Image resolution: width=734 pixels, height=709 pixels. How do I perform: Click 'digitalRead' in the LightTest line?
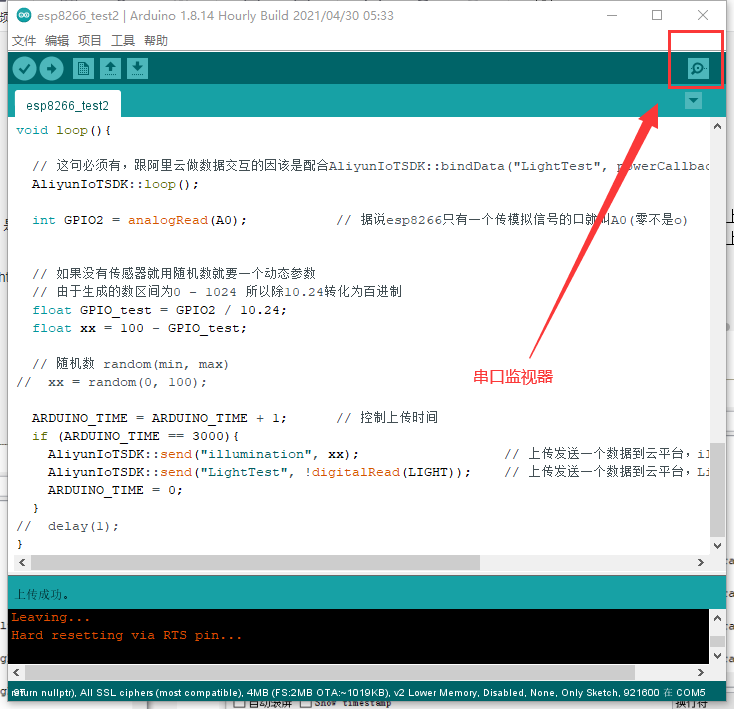pos(356,472)
